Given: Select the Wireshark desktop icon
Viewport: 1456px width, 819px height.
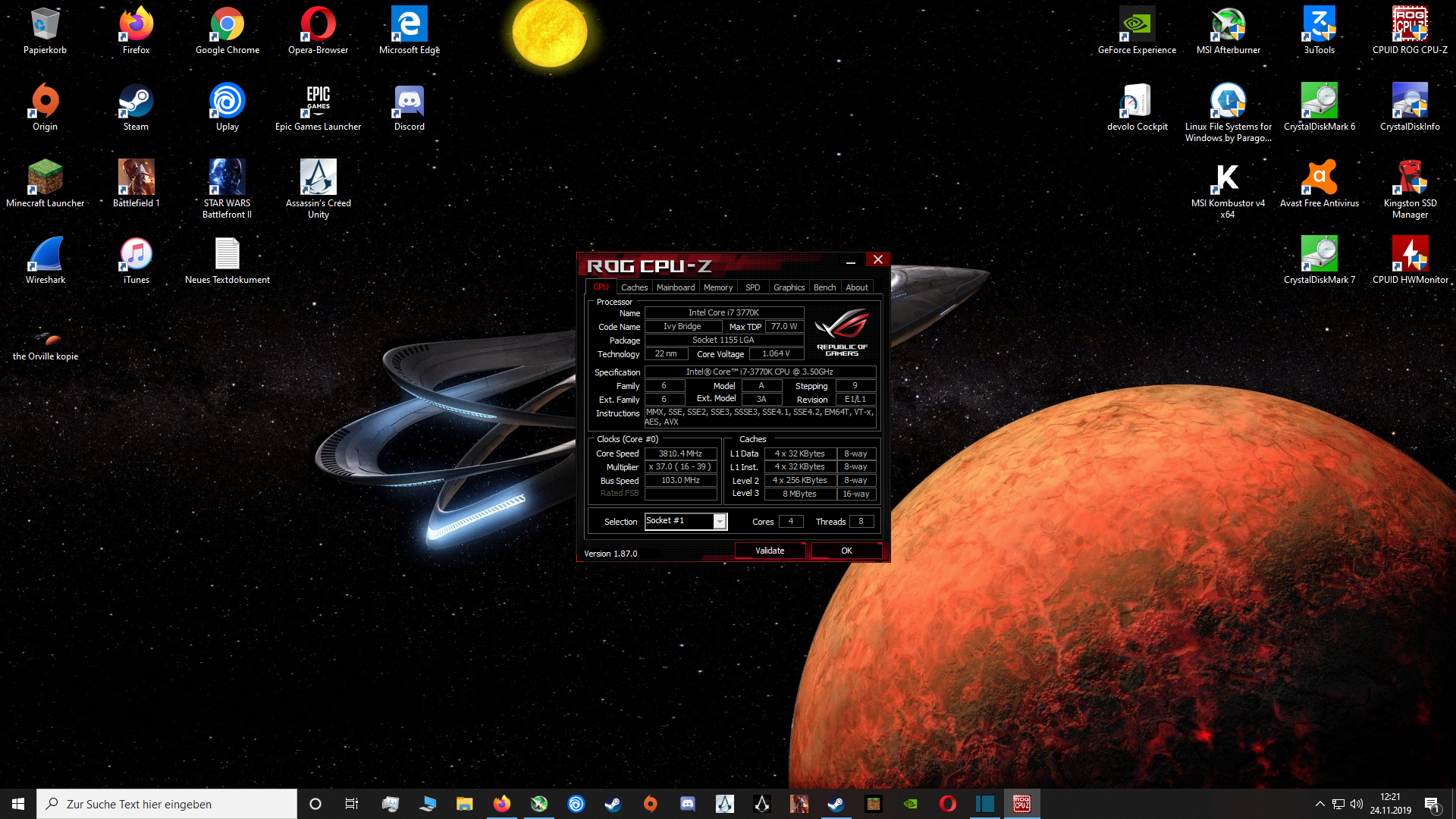Looking at the screenshot, I should (x=45, y=261).
